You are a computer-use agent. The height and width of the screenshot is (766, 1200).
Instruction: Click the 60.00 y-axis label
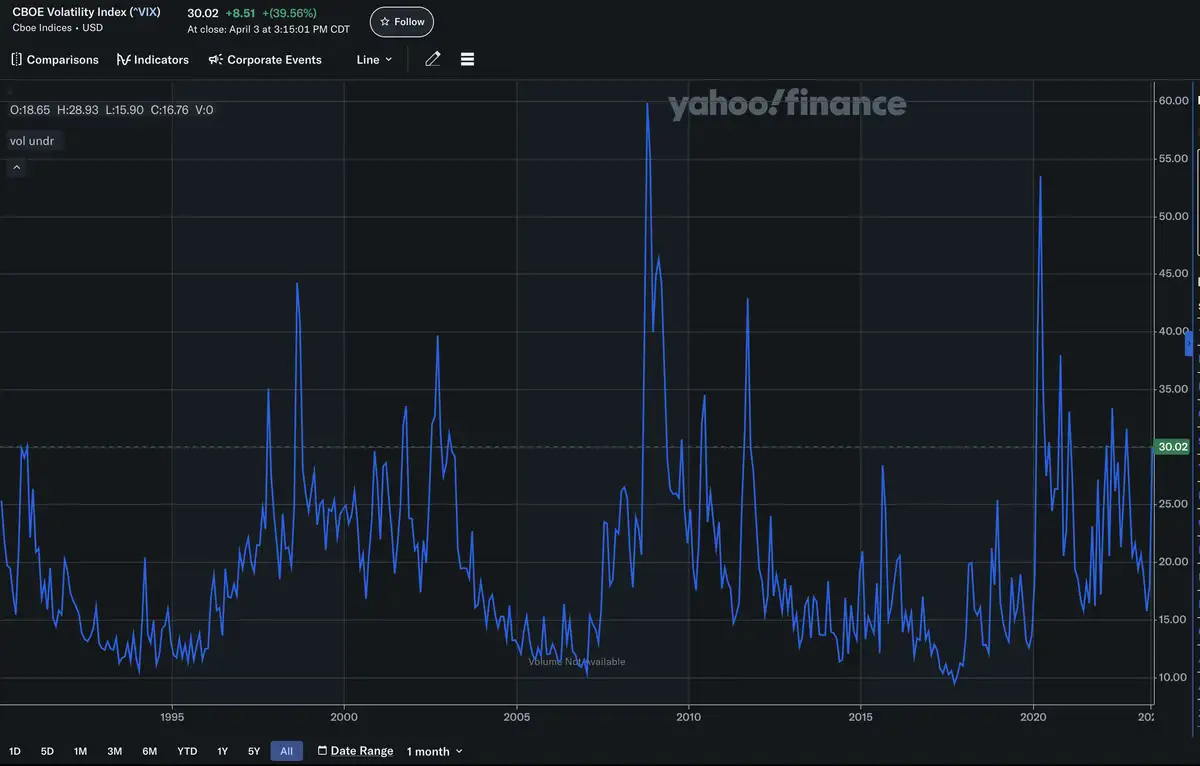pos(1173,101)
